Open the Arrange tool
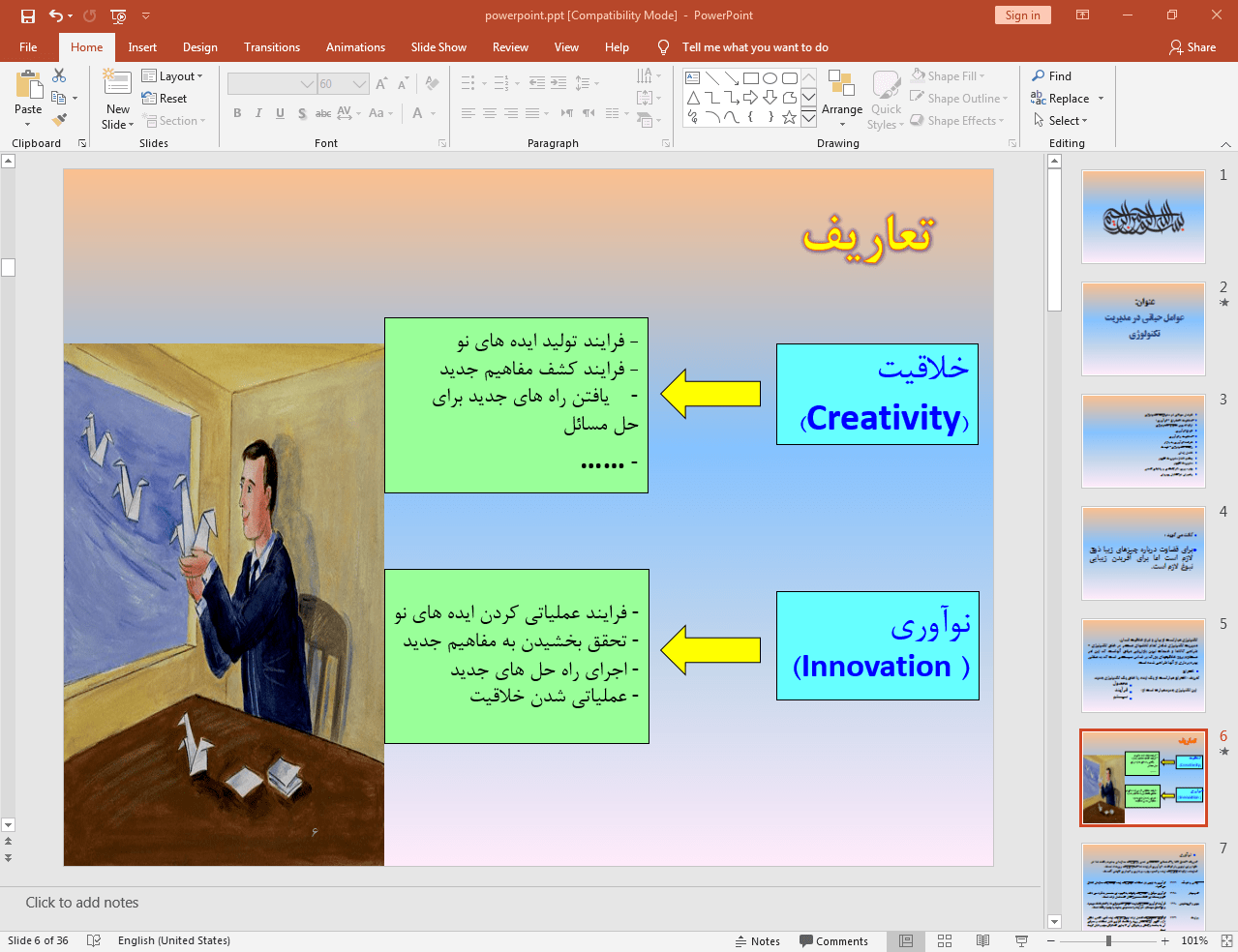1238x952 pixels. pos(841,97)
